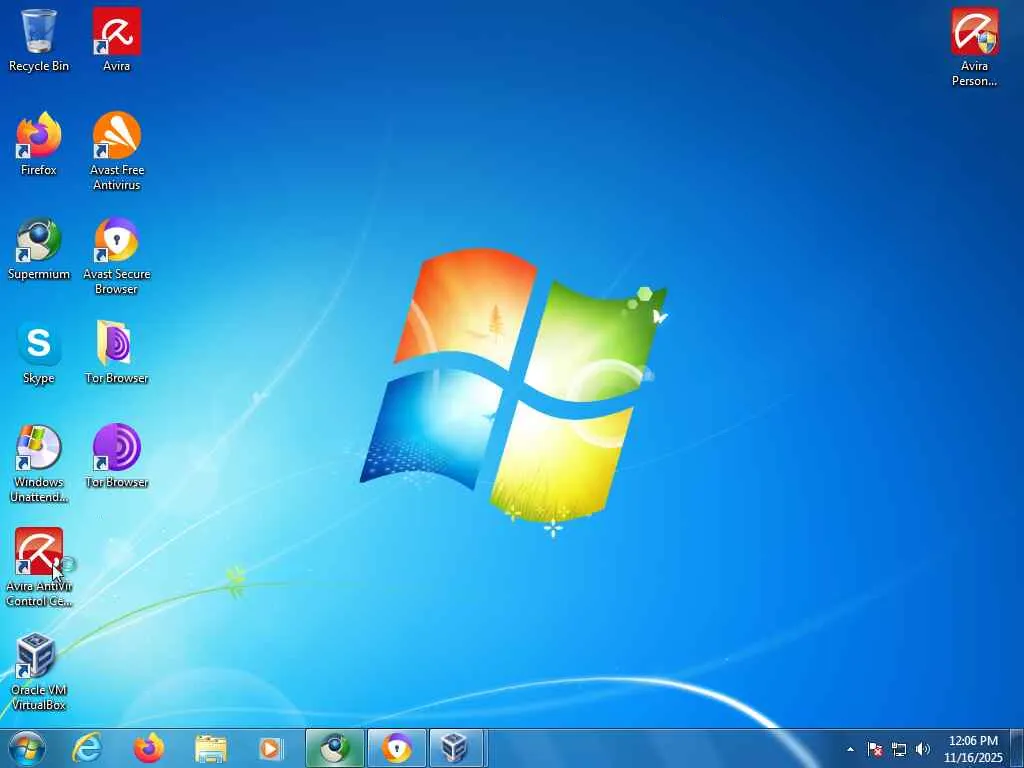Launch Firefox from the taskbar
Viewport: 1024px width, 768px height.
pyautogui.click(x=149, y=748)
